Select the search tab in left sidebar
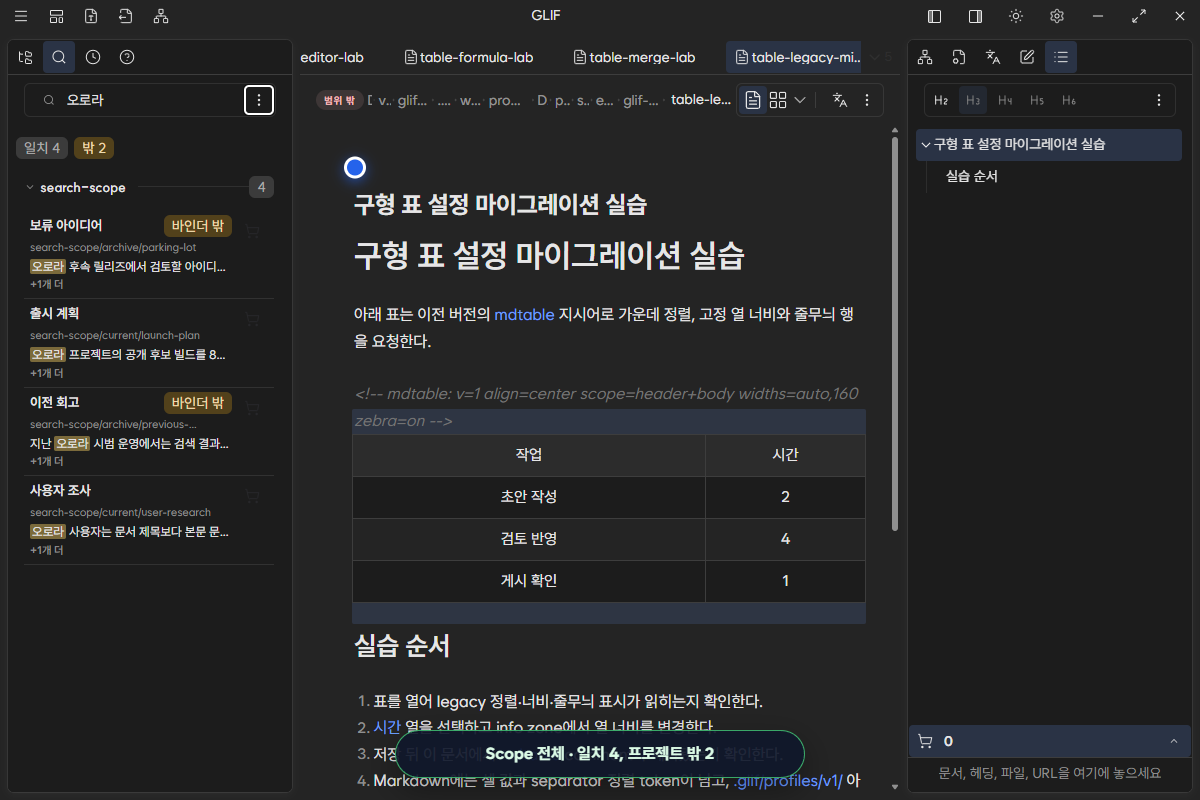 click(x=59, y=57)
